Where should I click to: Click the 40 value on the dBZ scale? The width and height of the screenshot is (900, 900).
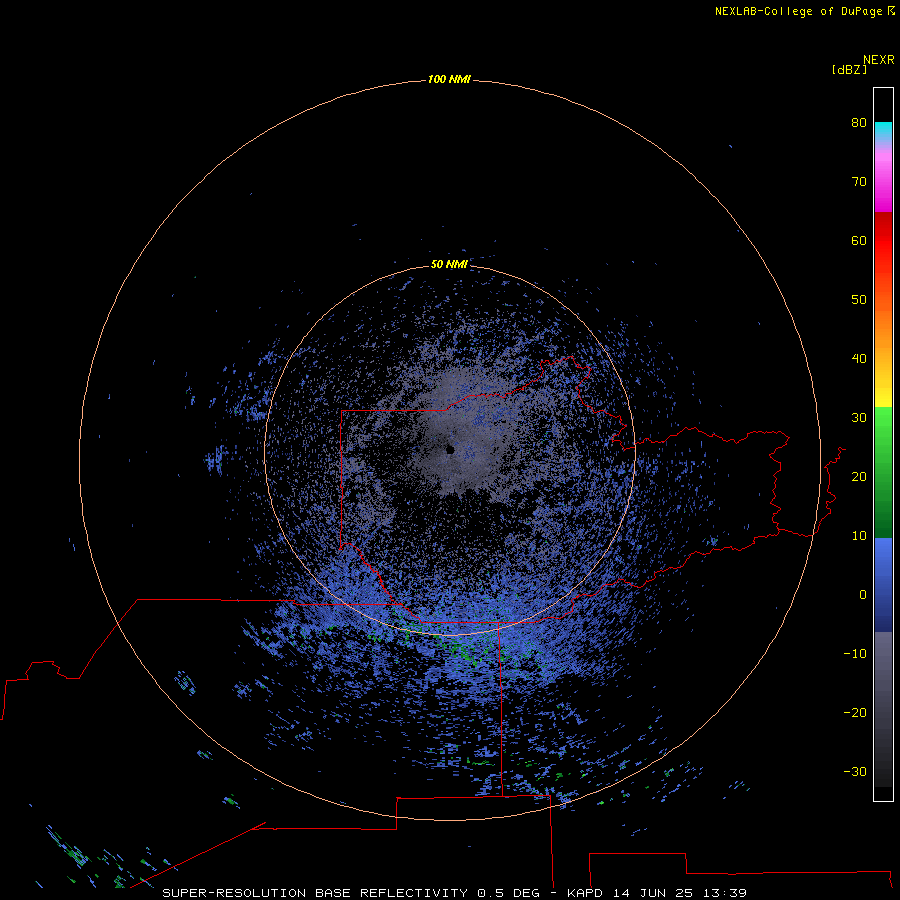[859, 359]
